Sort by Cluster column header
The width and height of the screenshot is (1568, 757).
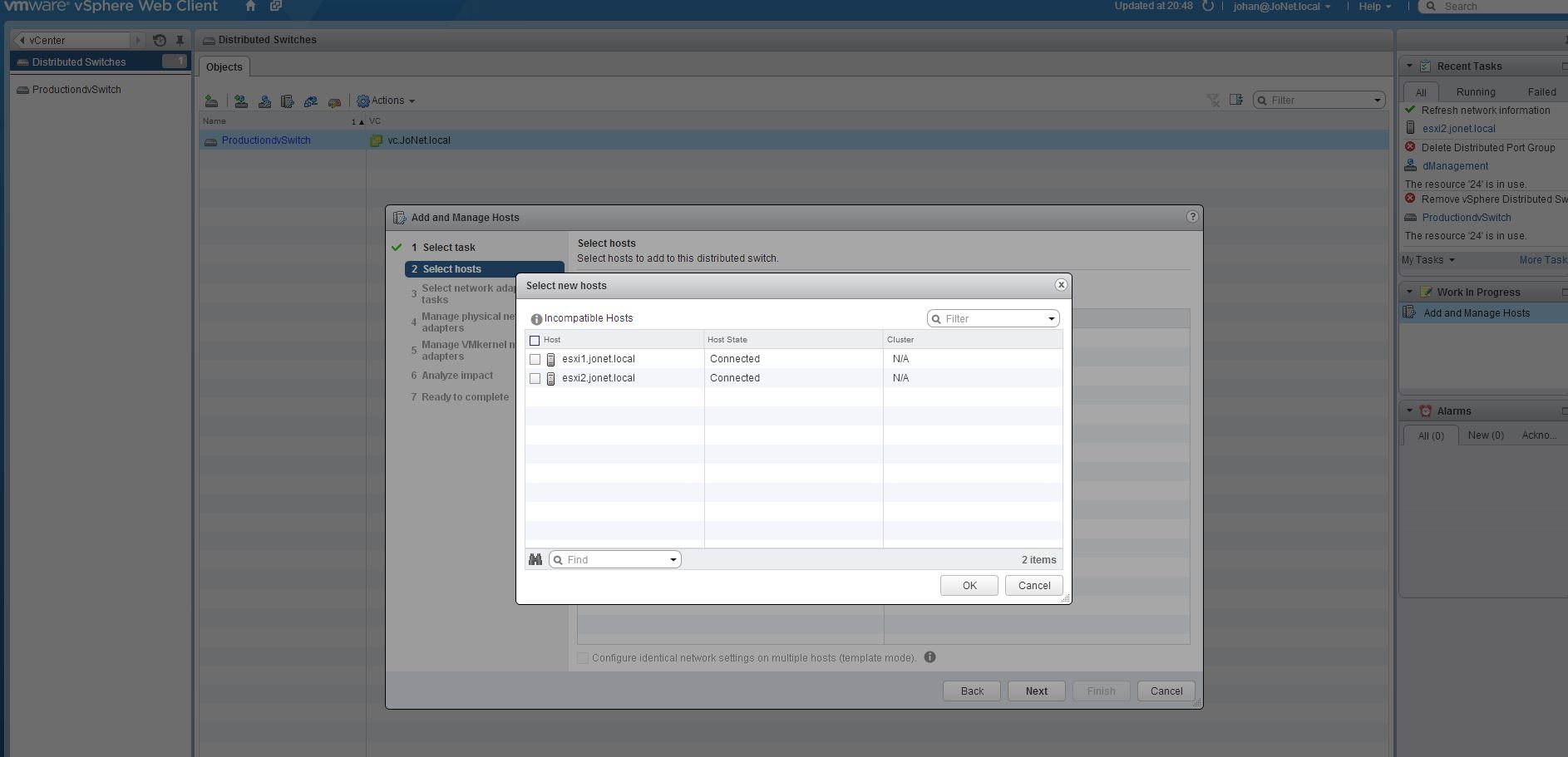(x=973, y=340)
